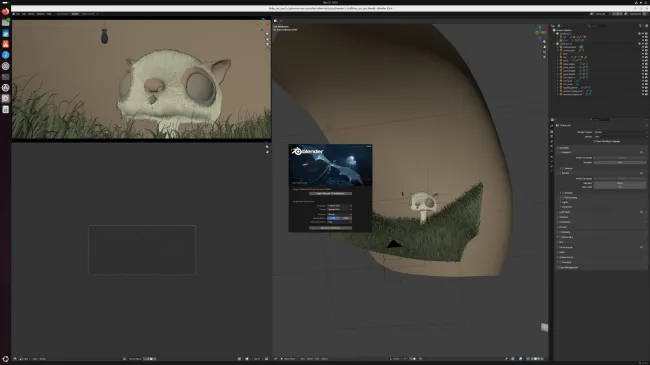Open Viewport sampling presets icon
The image size is (650, 365).
click(641, 152)
